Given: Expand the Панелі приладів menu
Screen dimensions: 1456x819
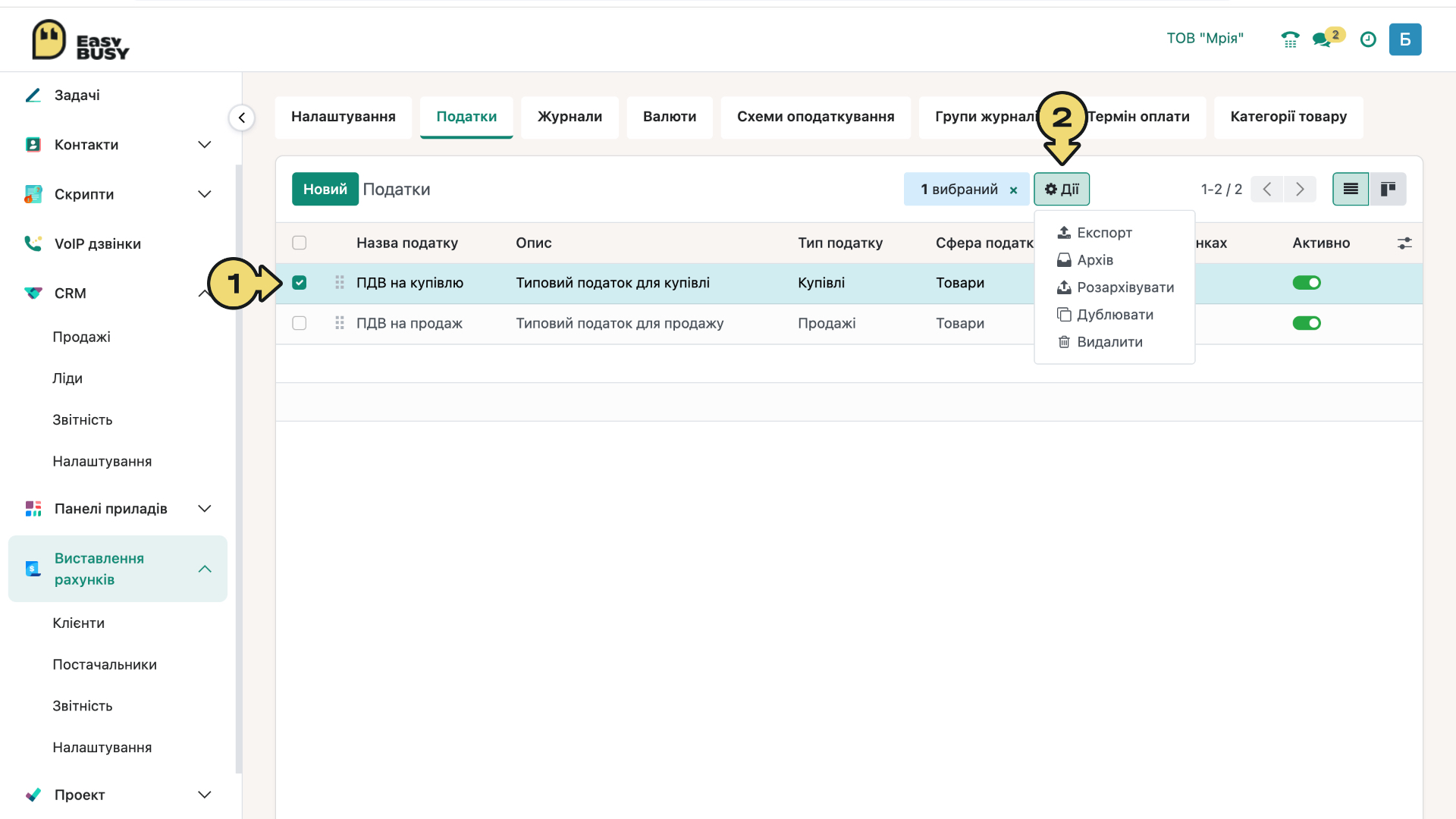Looking at the screenshot, I should (x=204, y=509).
